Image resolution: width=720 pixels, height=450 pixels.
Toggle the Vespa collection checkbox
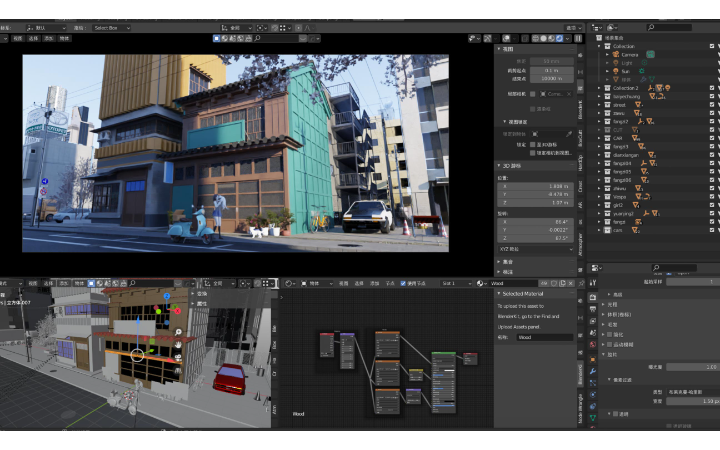click(712, 197)
